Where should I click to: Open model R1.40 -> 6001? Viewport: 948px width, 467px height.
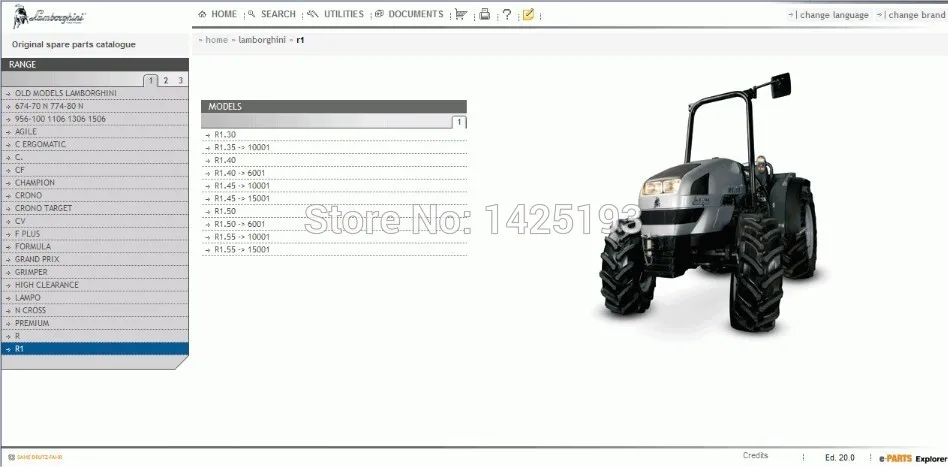(x=334, y=173)
